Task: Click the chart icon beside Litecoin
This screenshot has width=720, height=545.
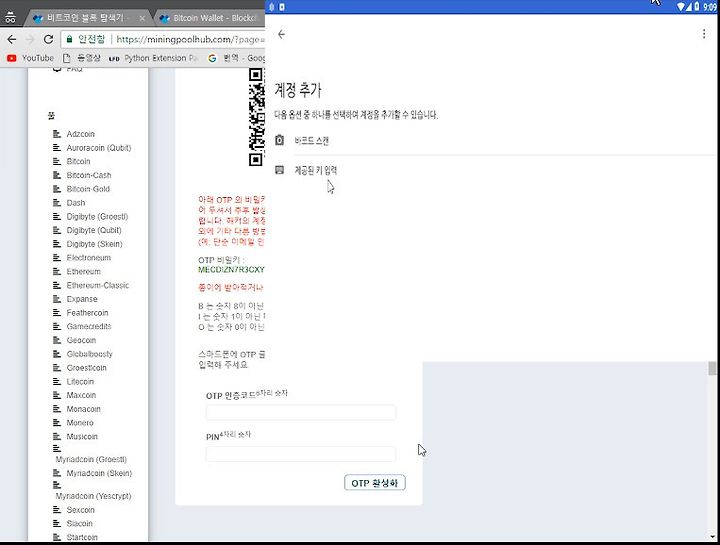Action: click(x=57, y=382)
